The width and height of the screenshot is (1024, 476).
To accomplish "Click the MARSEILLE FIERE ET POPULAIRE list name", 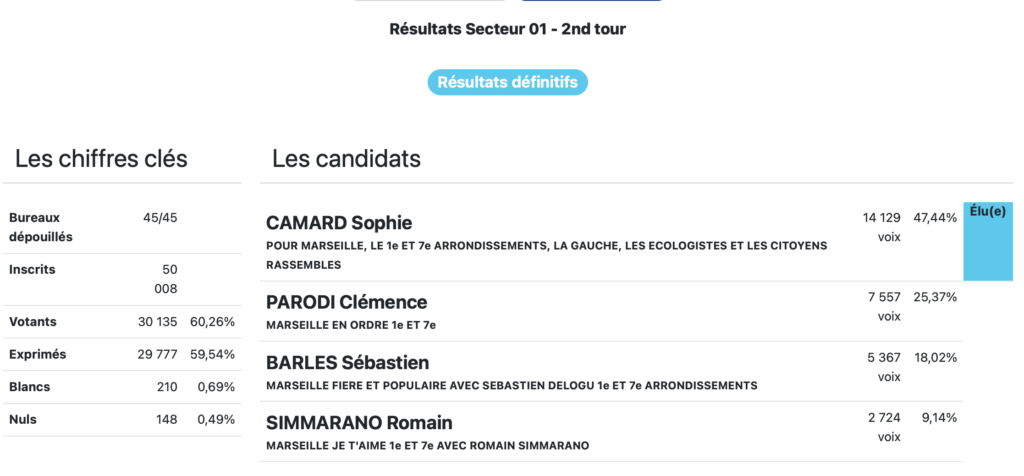I will coord(511,385).
